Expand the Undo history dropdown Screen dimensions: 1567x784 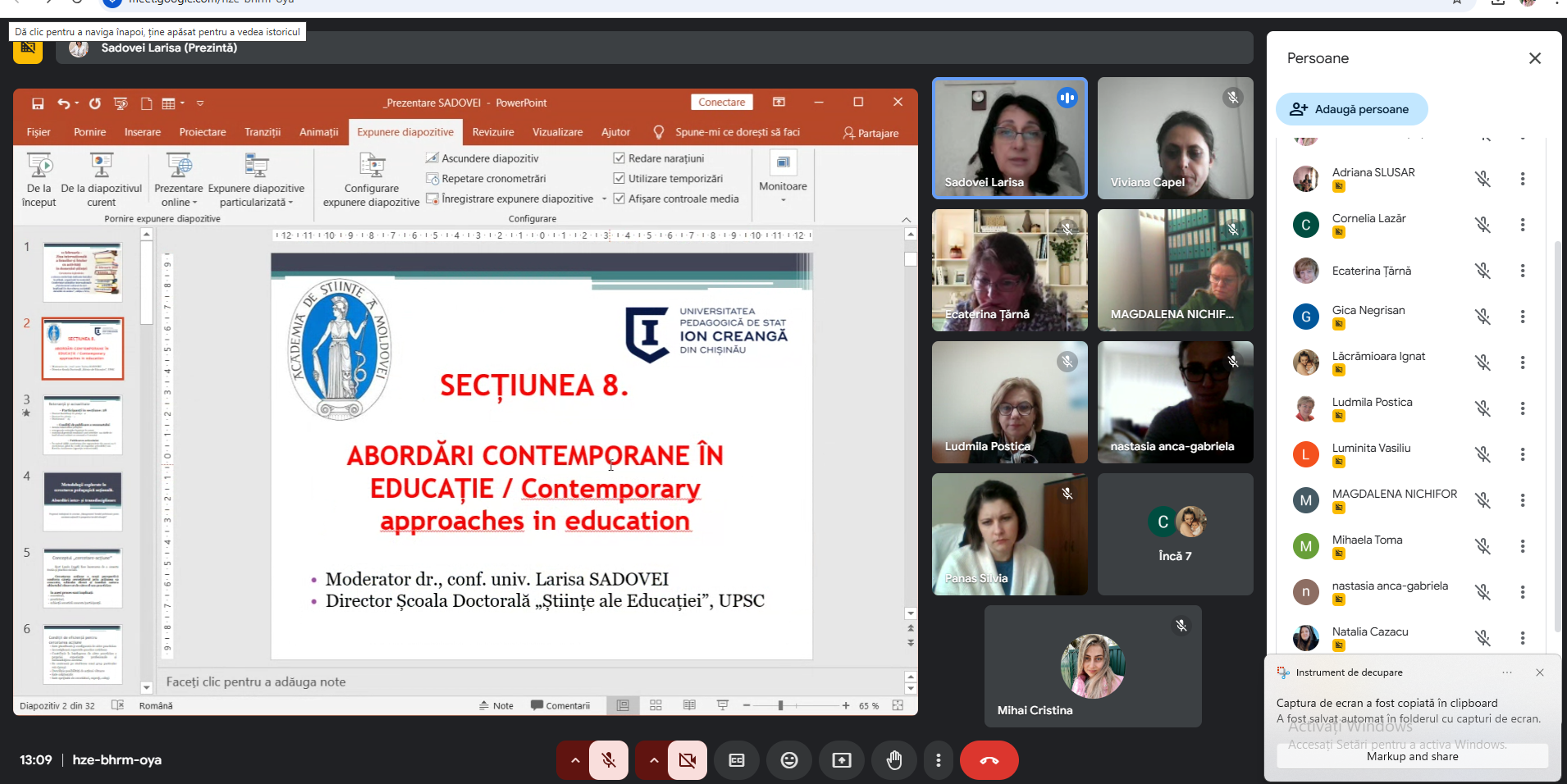point(76,103)
